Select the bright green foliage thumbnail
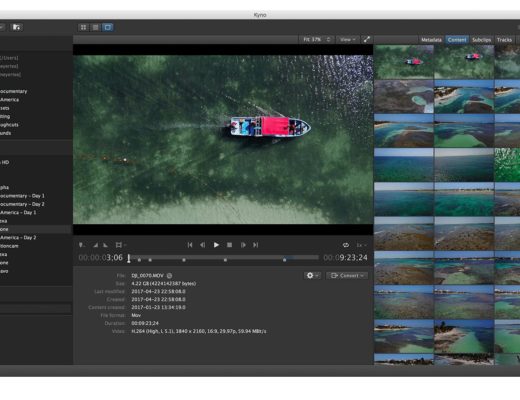Screen dimensions: 520x400 [x=507, y=165]
